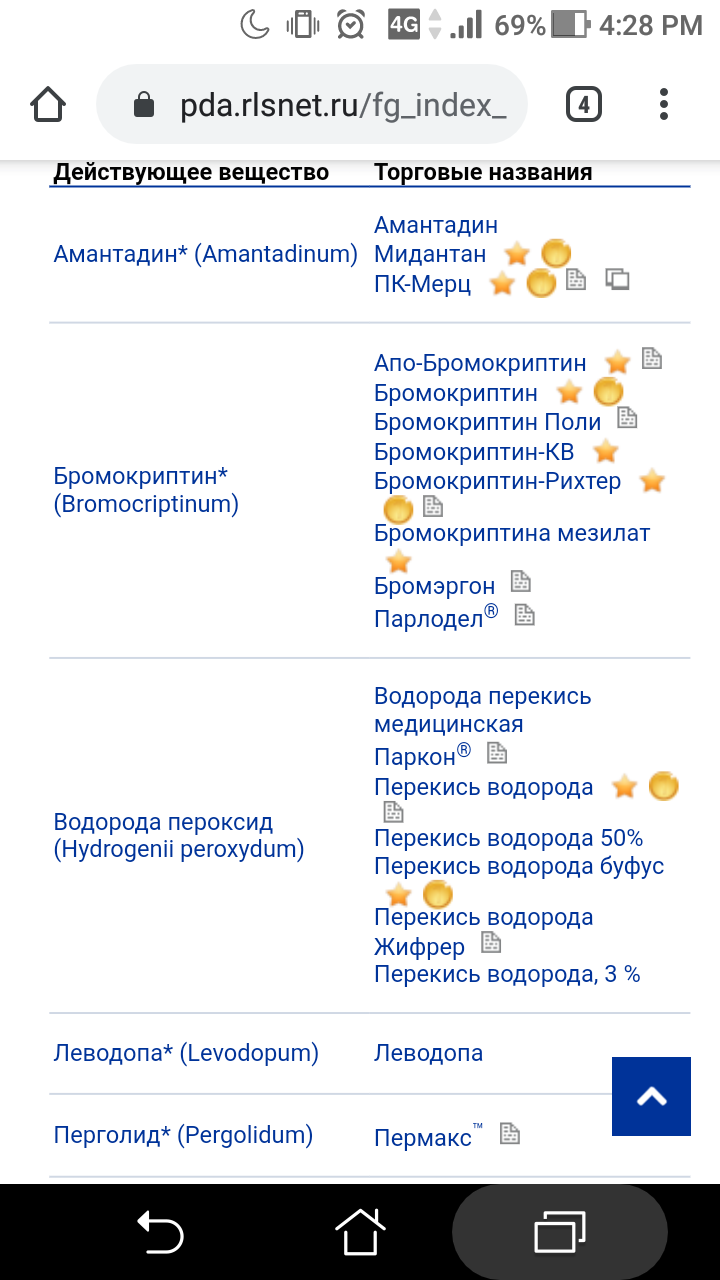Click the document icon beside Апо-Бромокриптин

tap(652, 358)
